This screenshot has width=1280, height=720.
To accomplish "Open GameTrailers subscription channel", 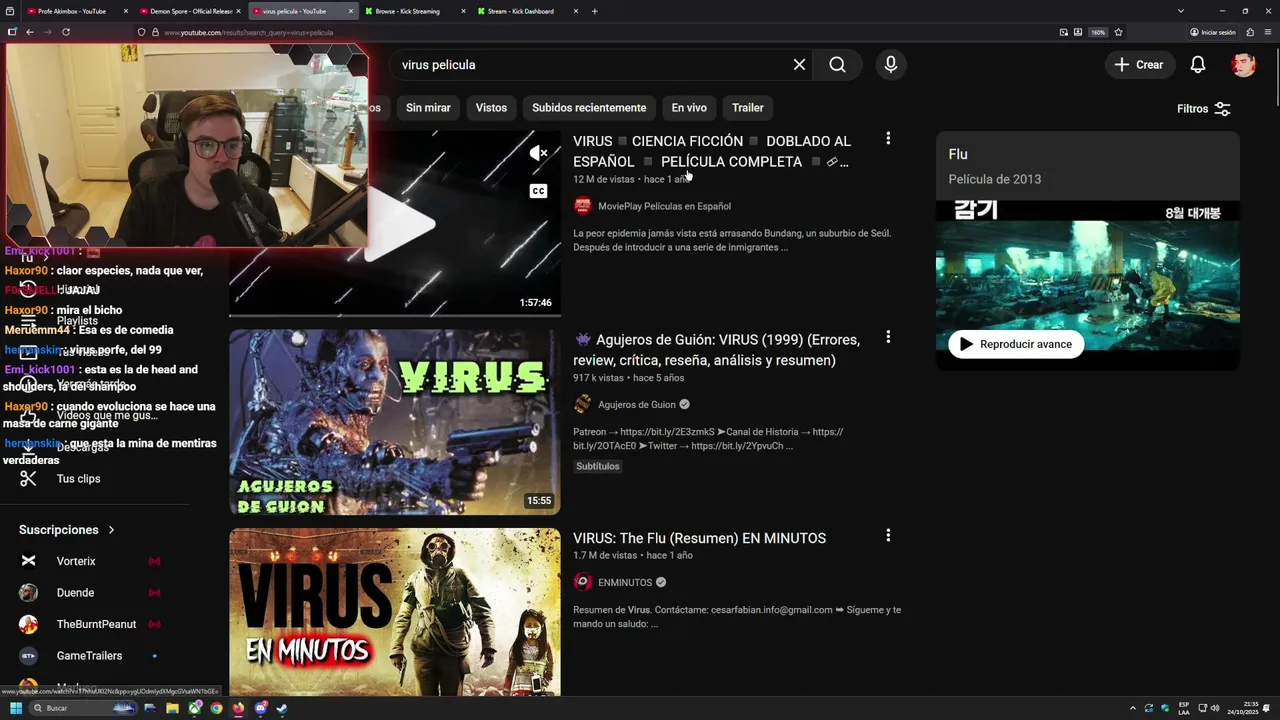I will [x=89, y=656].
